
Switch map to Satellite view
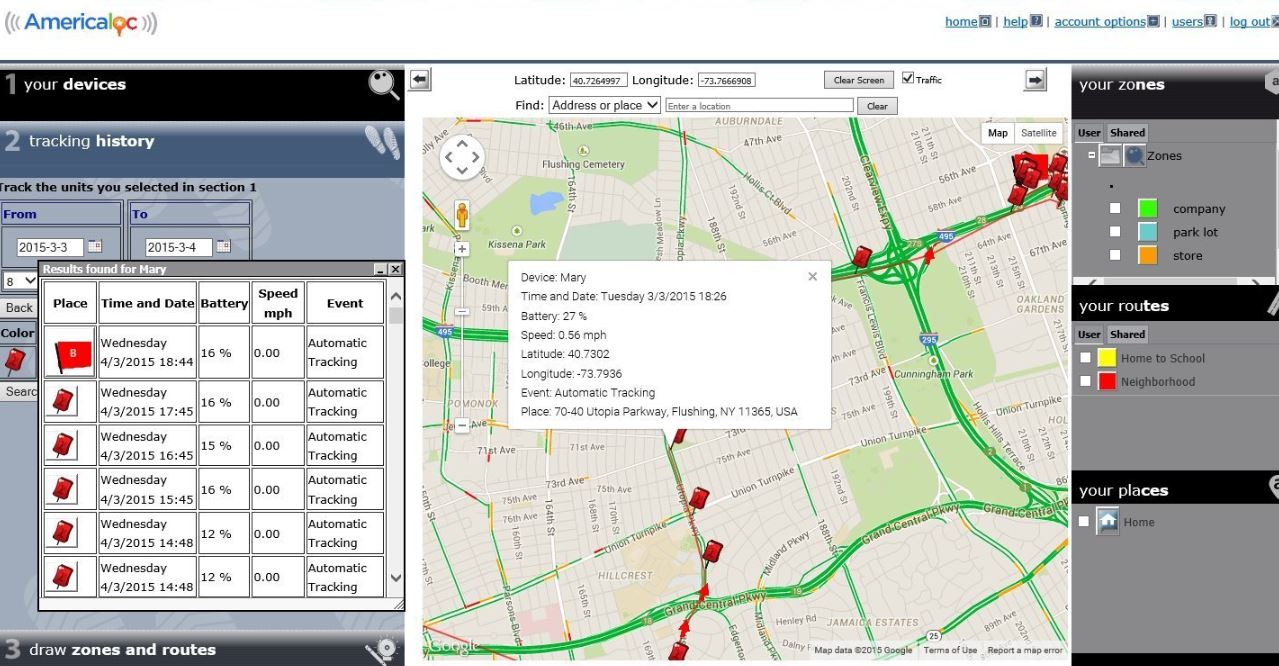click(1038, 133)
